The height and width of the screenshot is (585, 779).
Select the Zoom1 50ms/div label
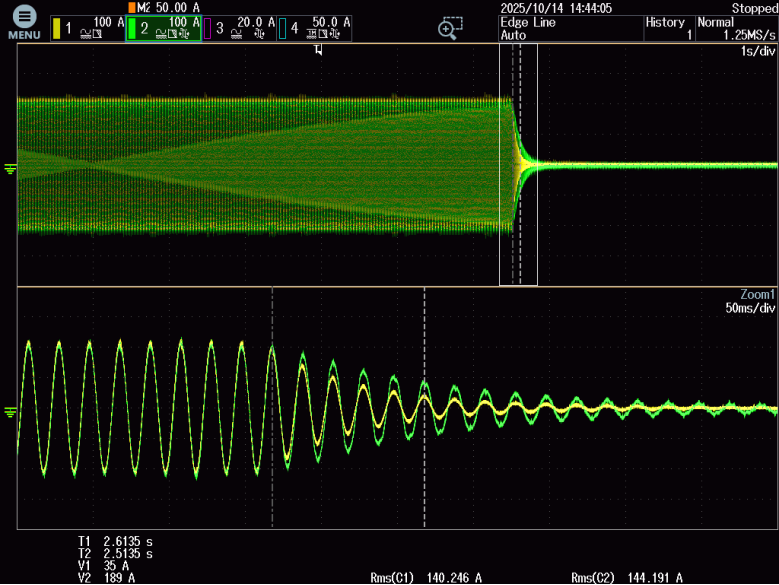753,301
